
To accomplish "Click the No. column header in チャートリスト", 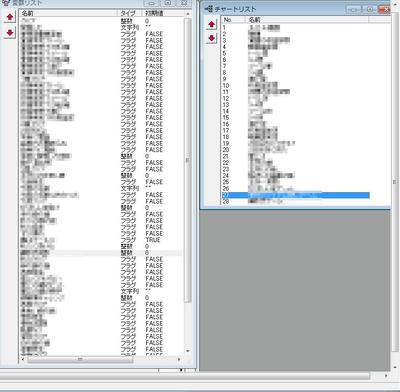I will click(x=233, y=20).
